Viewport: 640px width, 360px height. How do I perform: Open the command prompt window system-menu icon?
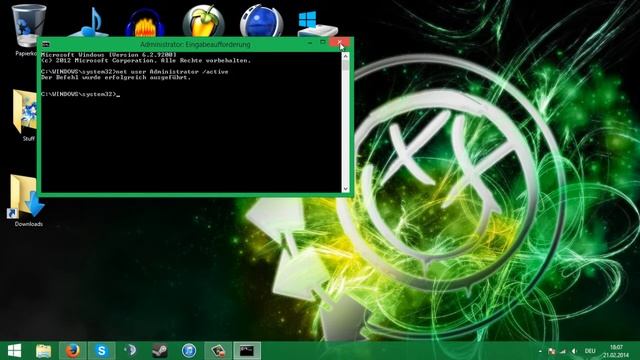click(46, 44)
